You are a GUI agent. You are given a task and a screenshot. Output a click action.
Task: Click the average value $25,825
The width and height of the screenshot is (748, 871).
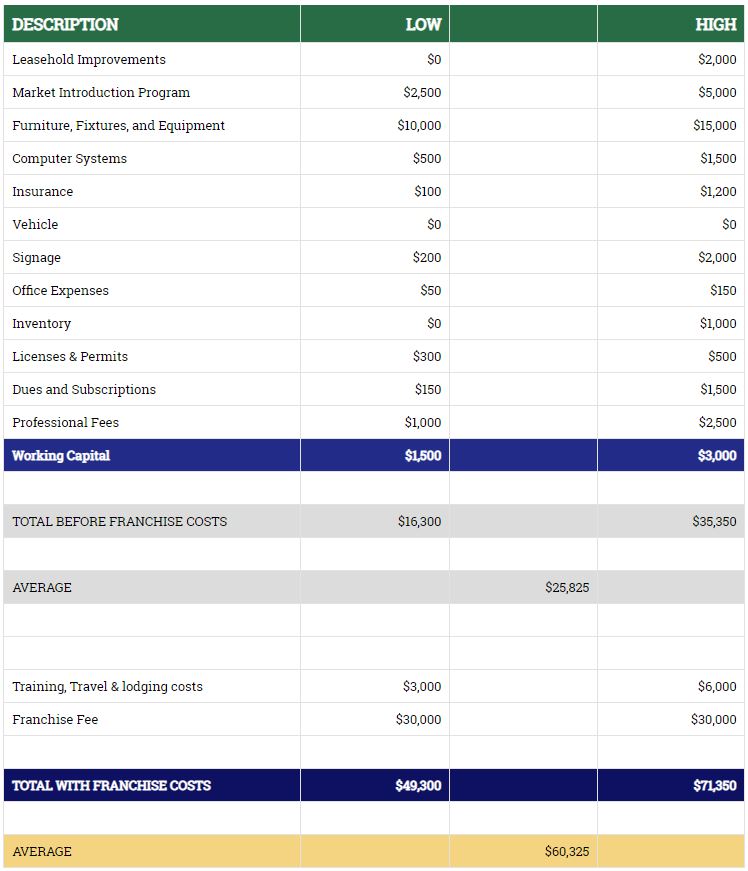click(567, 588)
